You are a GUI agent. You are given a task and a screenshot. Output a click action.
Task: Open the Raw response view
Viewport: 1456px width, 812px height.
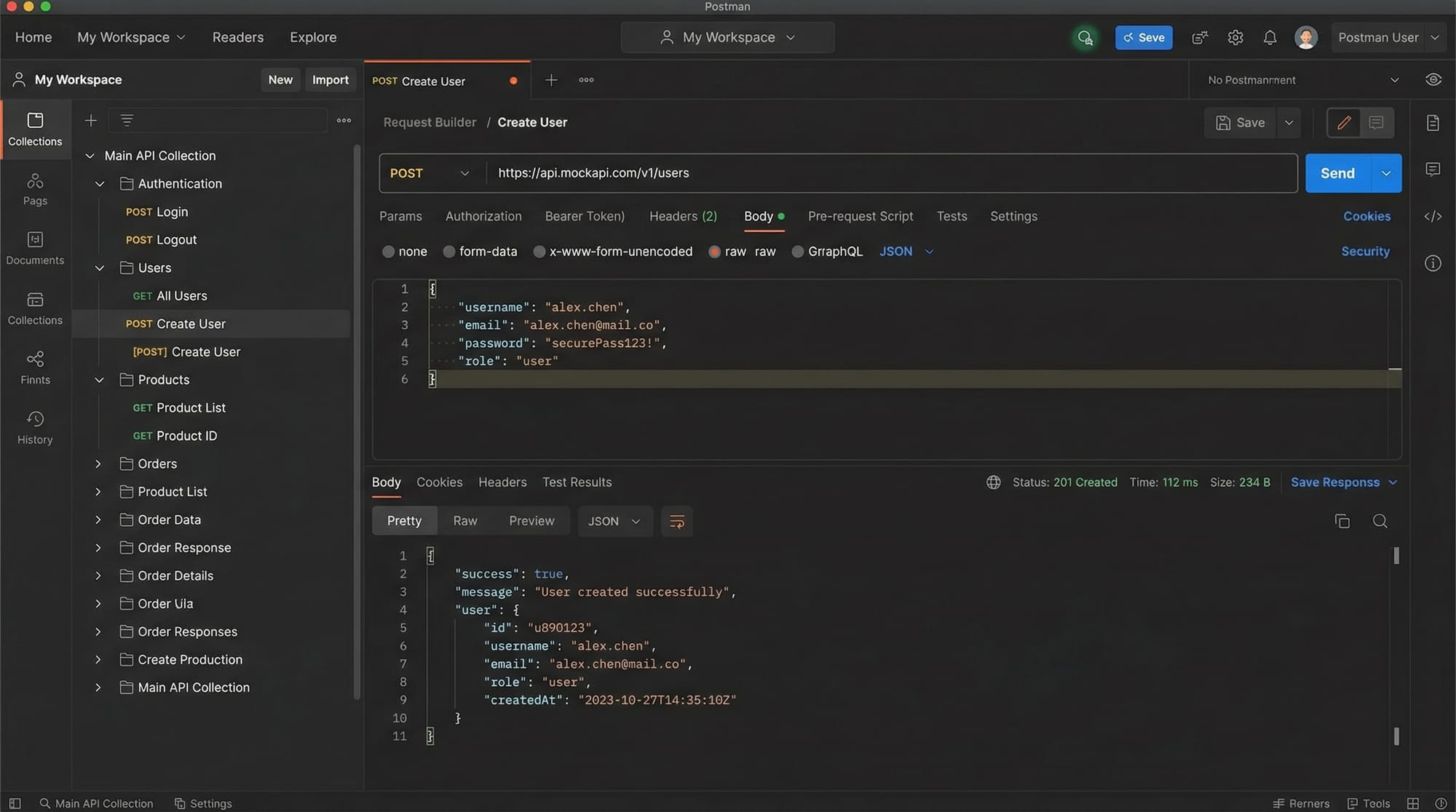coord(464,520)
